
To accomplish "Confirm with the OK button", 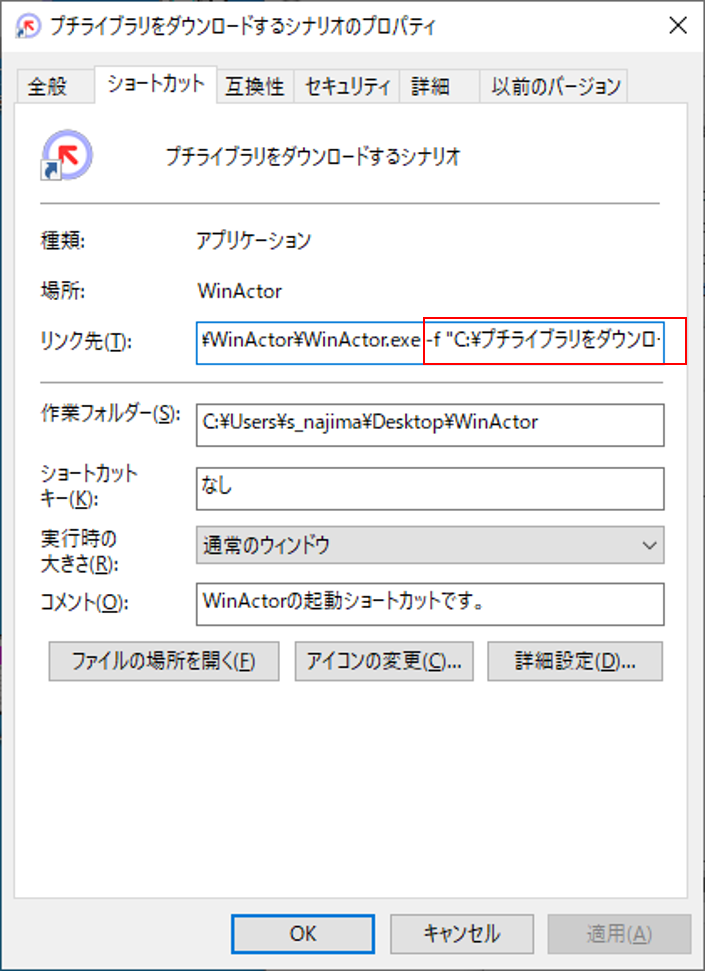I will (x=303, y=934).
